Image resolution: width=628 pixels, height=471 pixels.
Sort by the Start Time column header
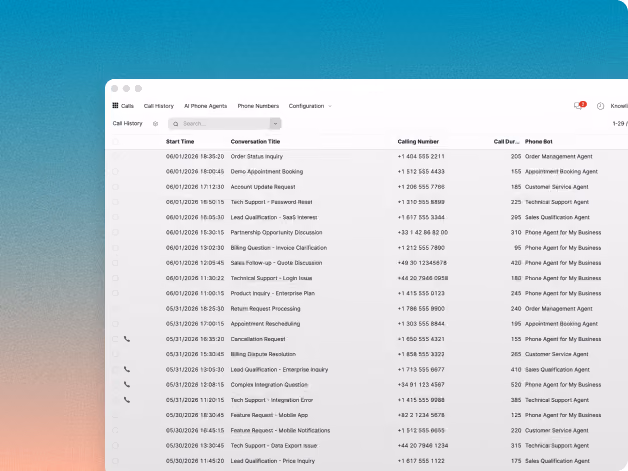[180, 141]
